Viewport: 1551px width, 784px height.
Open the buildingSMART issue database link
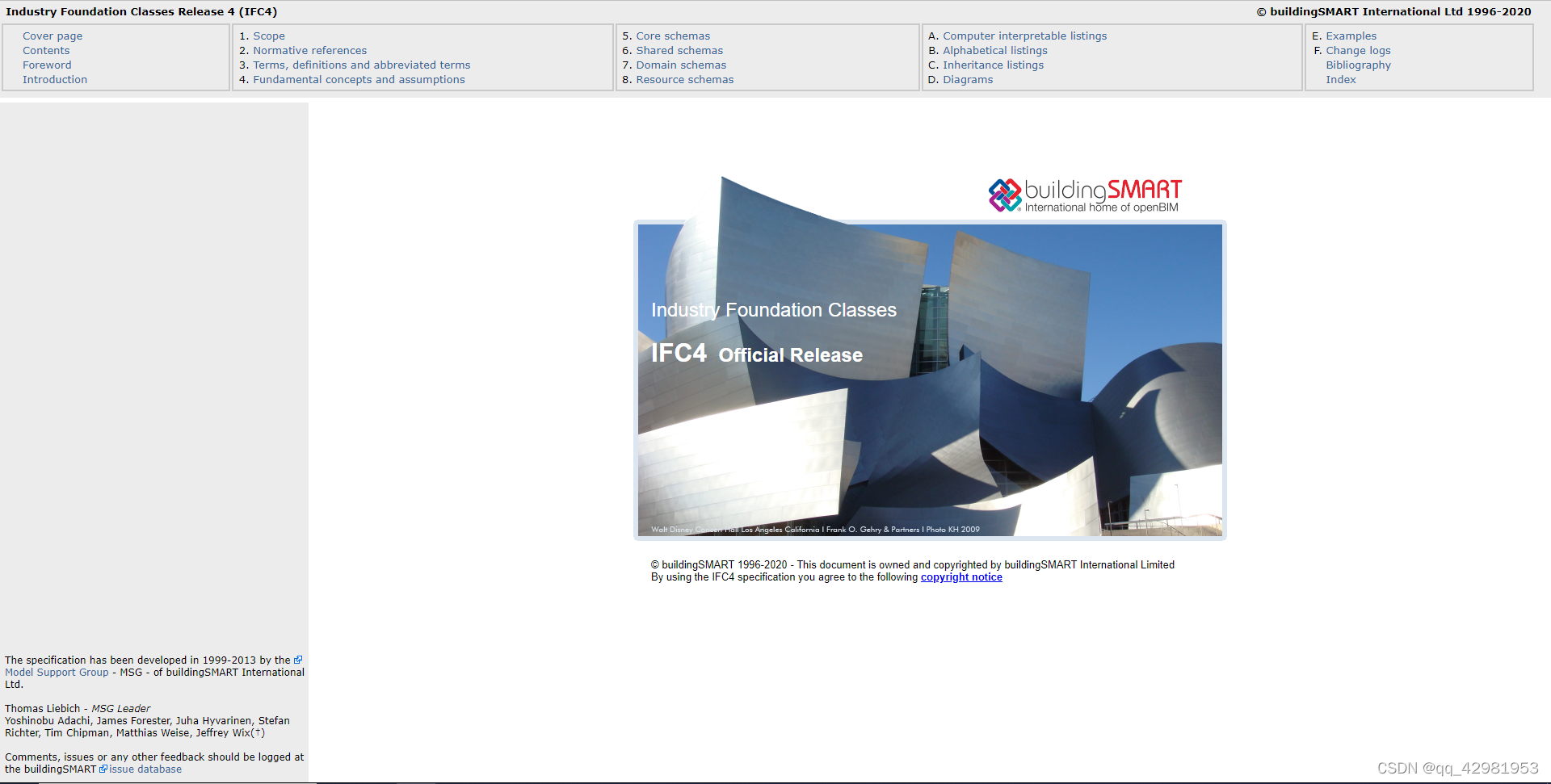(145, 769)
